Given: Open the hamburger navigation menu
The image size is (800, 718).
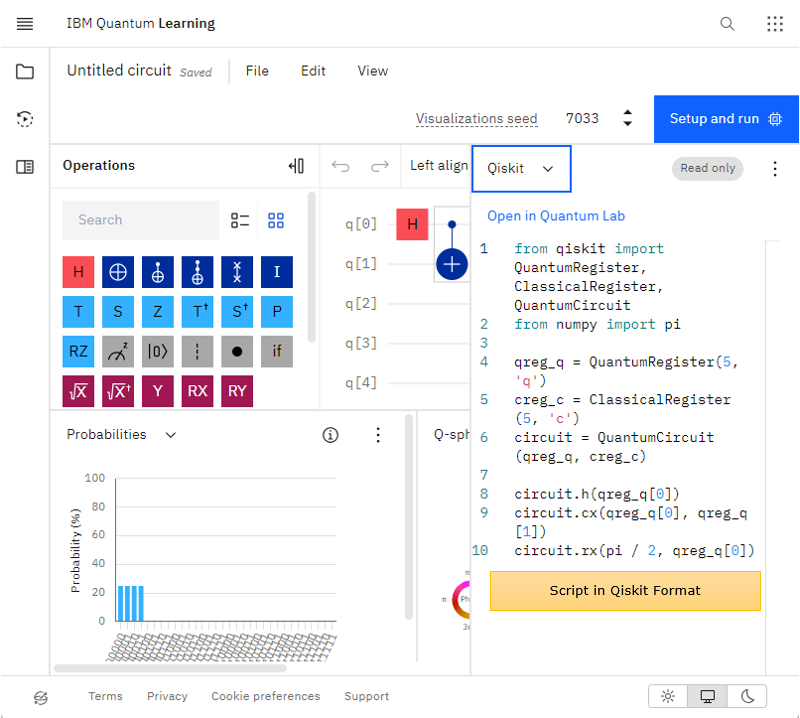Looking at the screenshot, I should (24, 23).
